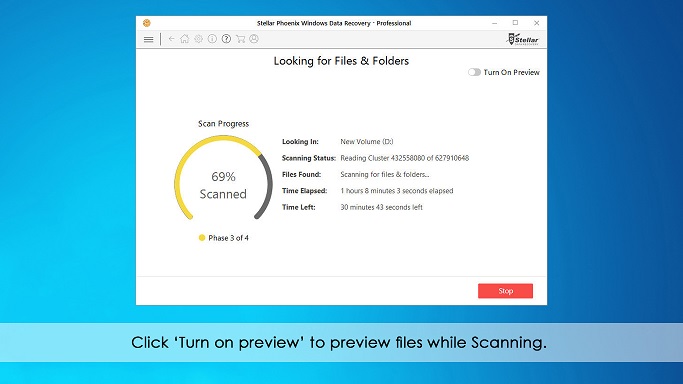Go back using the arrow icon

pyautogui.click(x=172, y=39)
